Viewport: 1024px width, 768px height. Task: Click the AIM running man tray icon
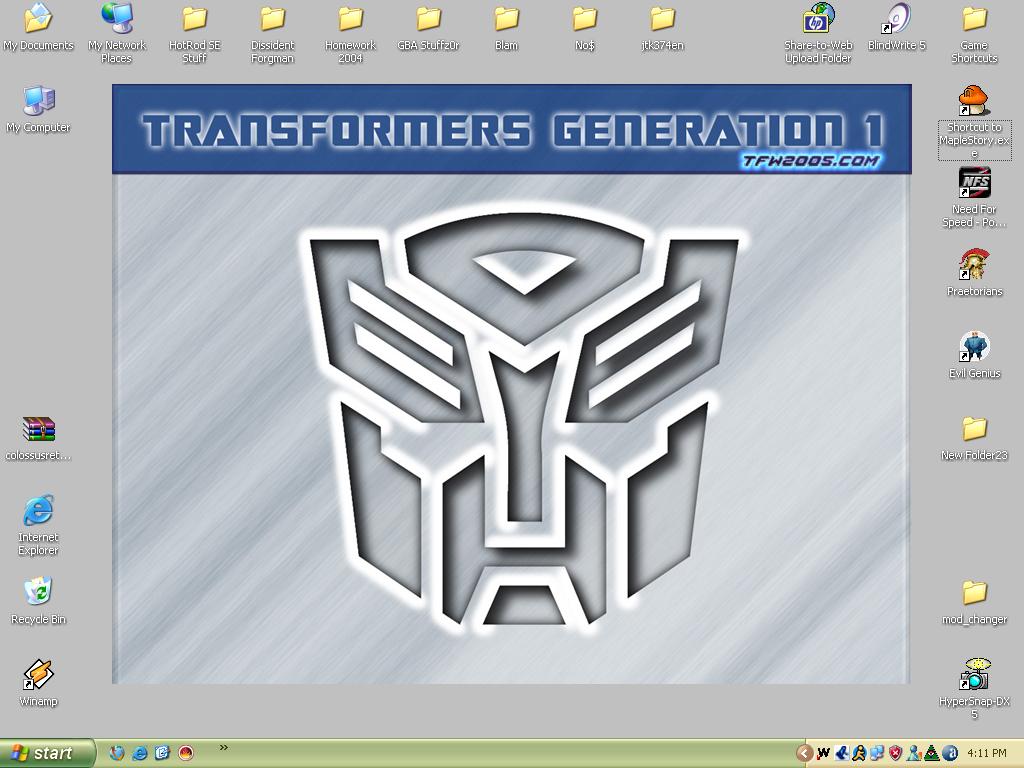coord(859,753)
